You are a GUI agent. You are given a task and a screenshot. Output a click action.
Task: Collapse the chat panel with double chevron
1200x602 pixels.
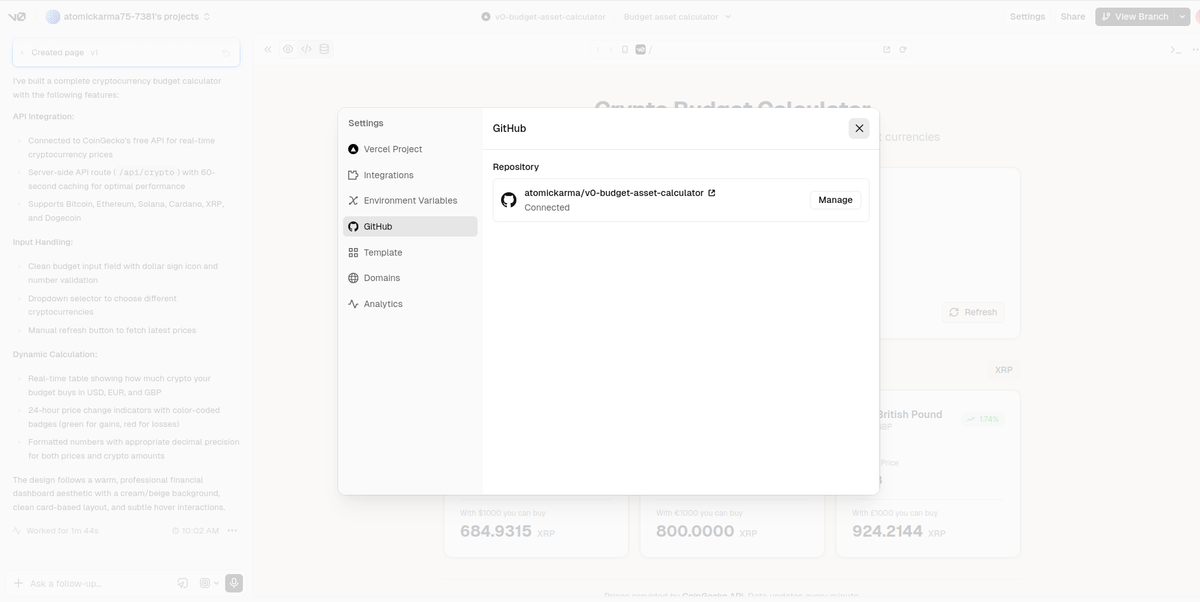(268, 49)
